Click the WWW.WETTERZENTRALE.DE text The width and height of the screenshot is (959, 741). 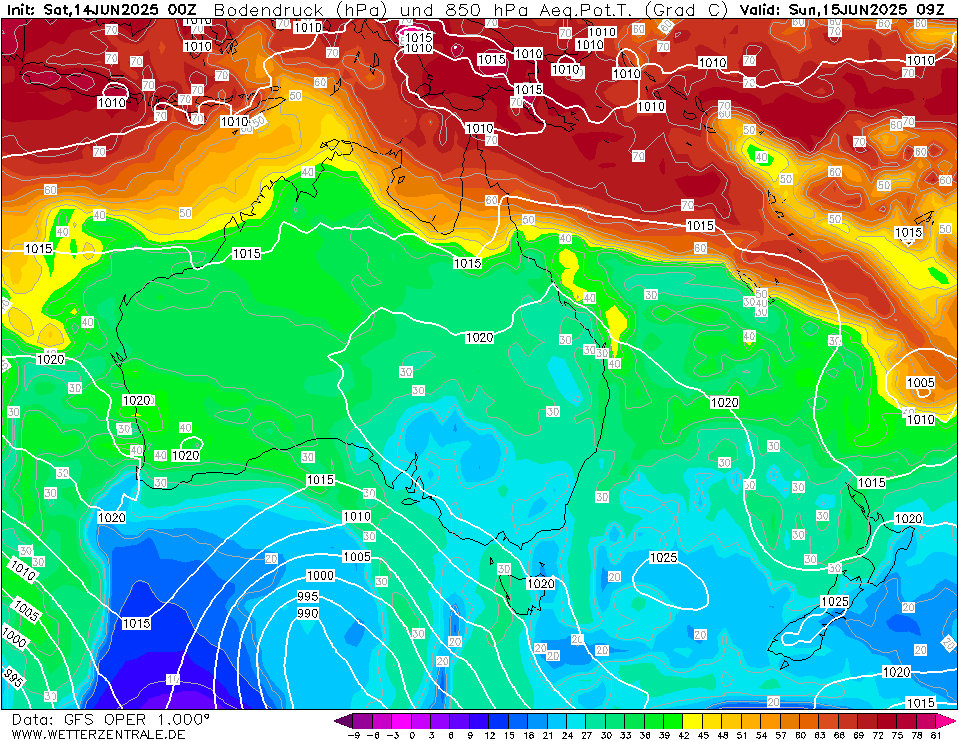tap(98, 734)
